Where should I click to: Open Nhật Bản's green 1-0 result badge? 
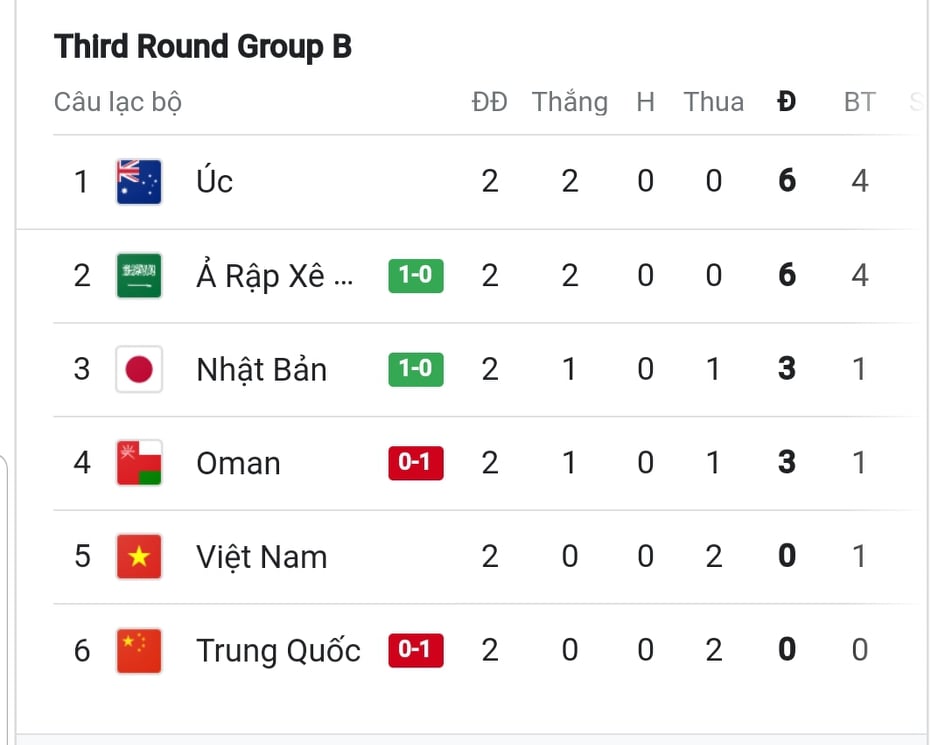coord(416,369)
